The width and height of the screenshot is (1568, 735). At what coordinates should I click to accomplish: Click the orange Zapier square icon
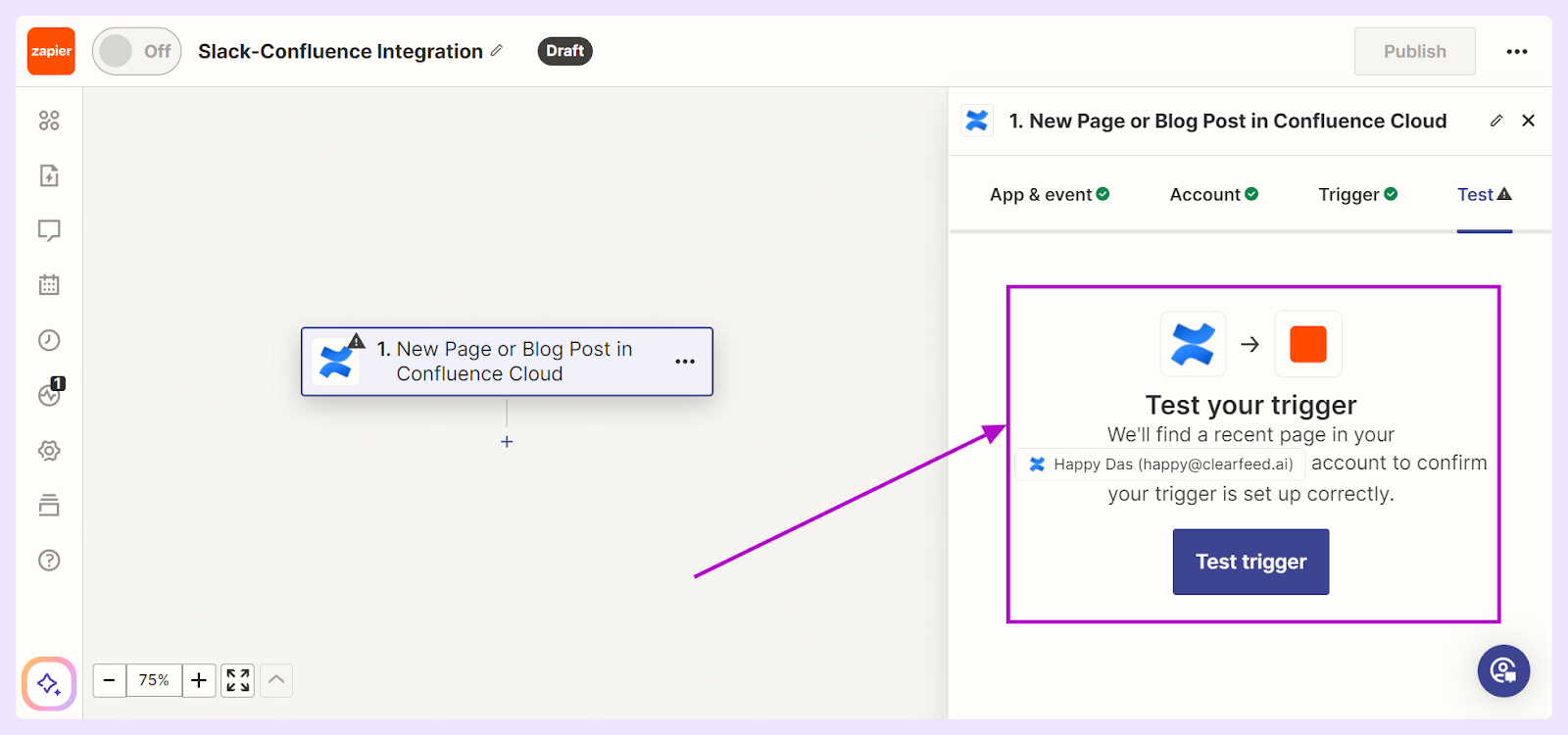[1308, 344]
